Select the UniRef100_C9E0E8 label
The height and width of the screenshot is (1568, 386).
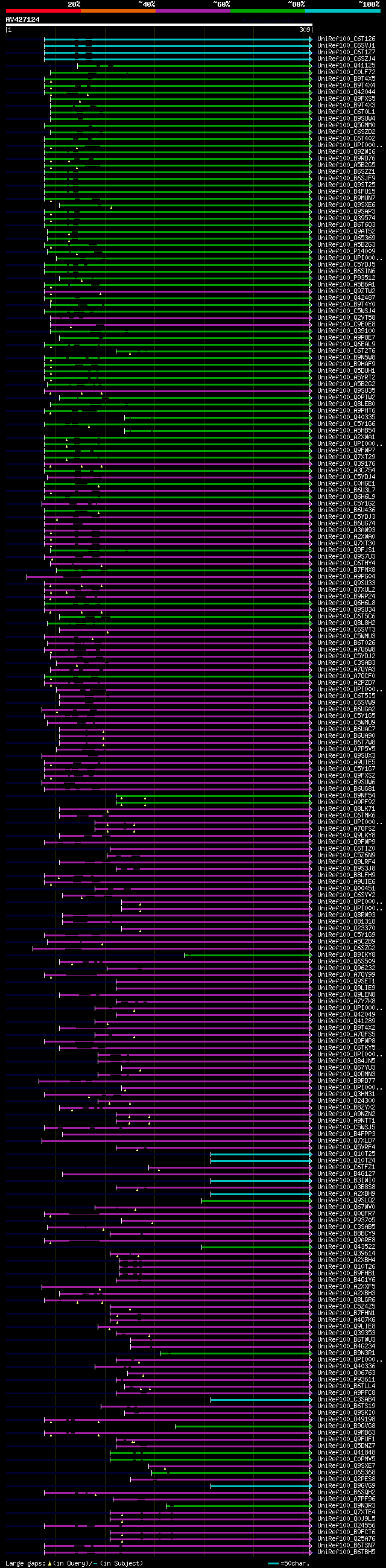click(346, 324)
